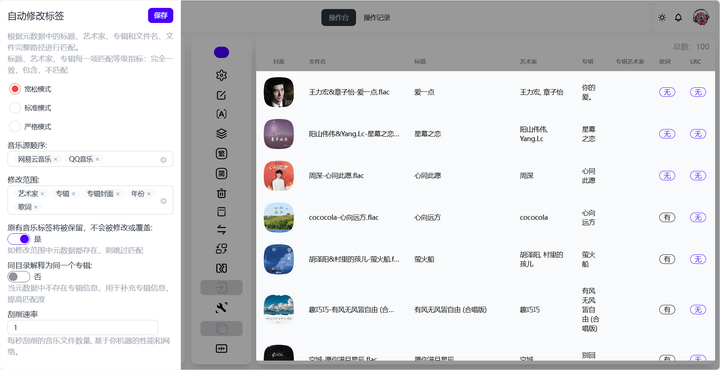Select the 标准模式 radio button
Viewport: 720px width, 370px height.
15,108
